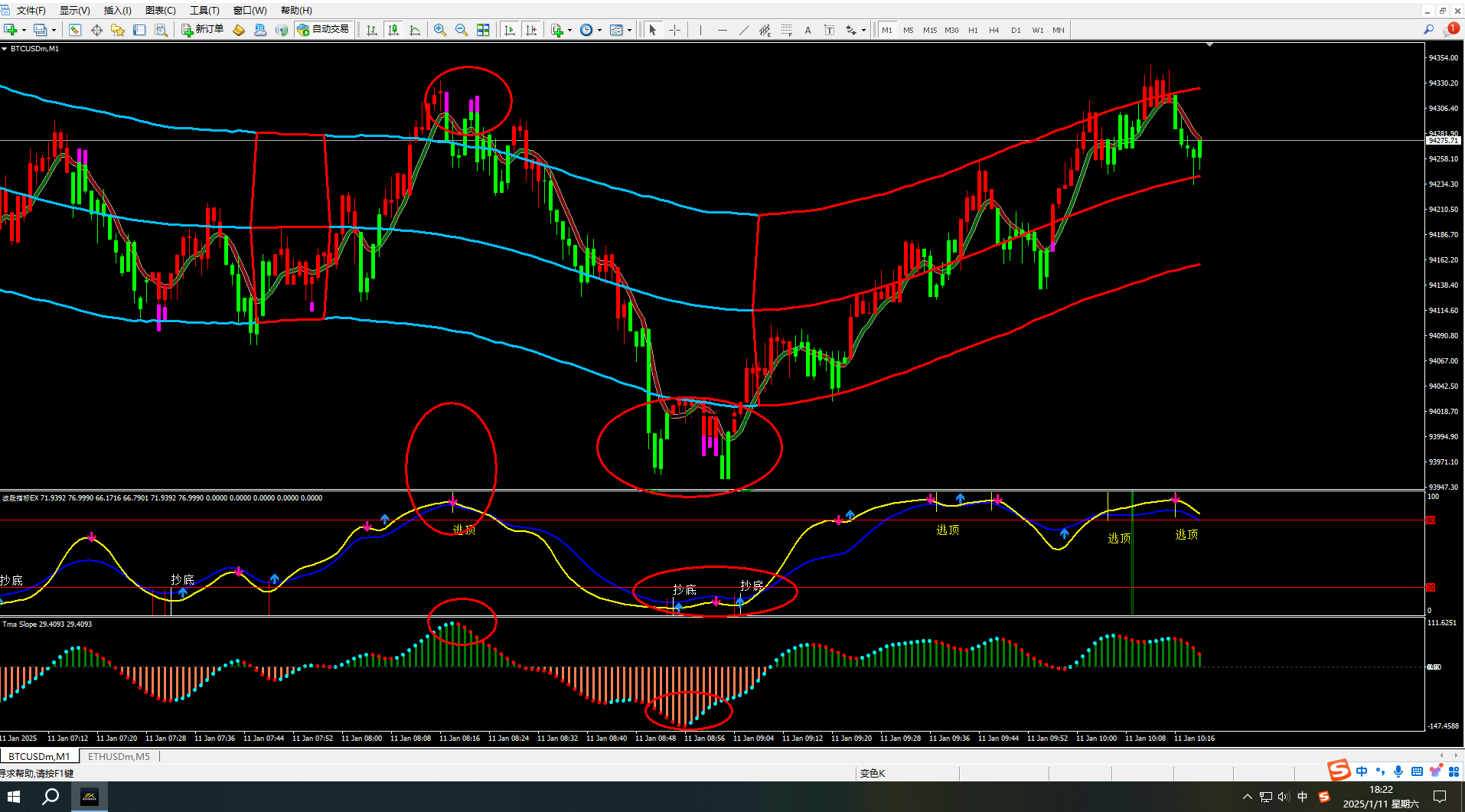This screenshot has width=1465, height=812.
Task: Open the Profiles toolbar icon
Action: tap(41, 30)
